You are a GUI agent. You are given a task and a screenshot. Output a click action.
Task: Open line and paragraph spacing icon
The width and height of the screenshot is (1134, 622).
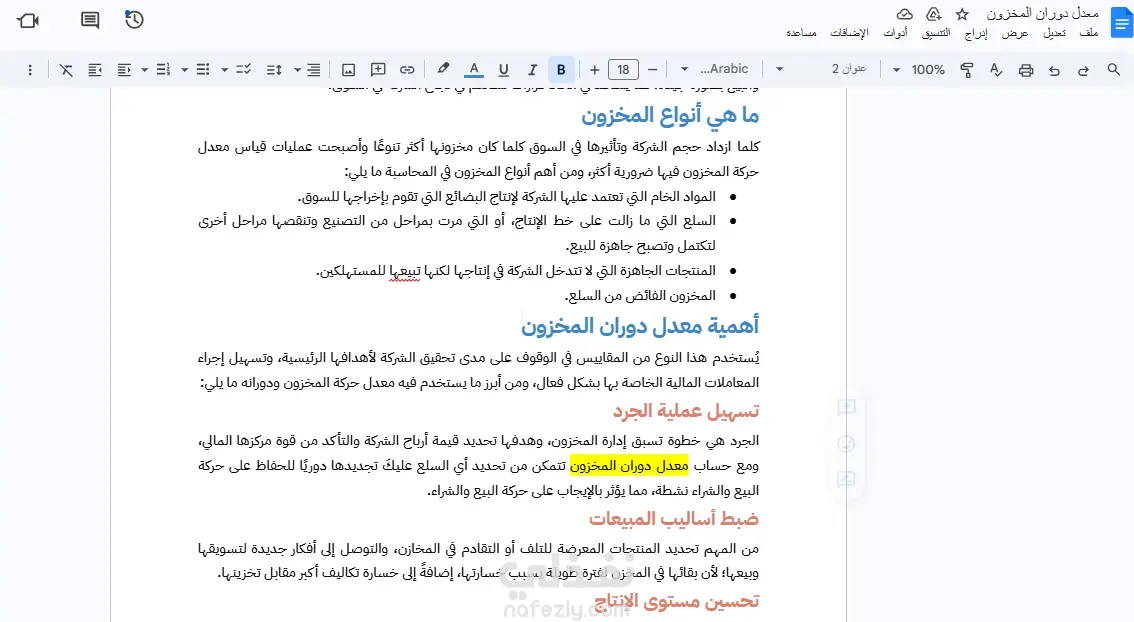pos(274,69)
